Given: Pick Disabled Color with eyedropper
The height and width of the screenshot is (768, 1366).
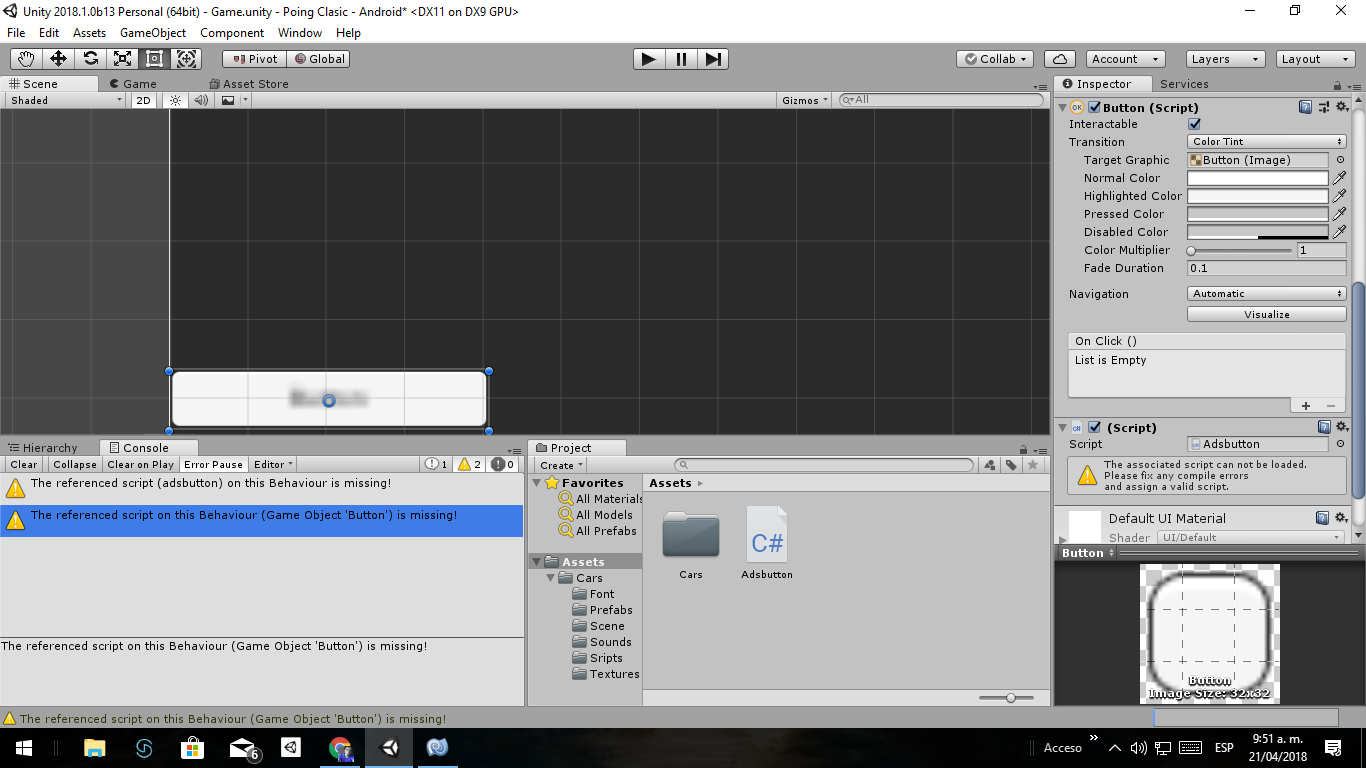Looking at the screenshot, I should click(x=1339, y=232).
